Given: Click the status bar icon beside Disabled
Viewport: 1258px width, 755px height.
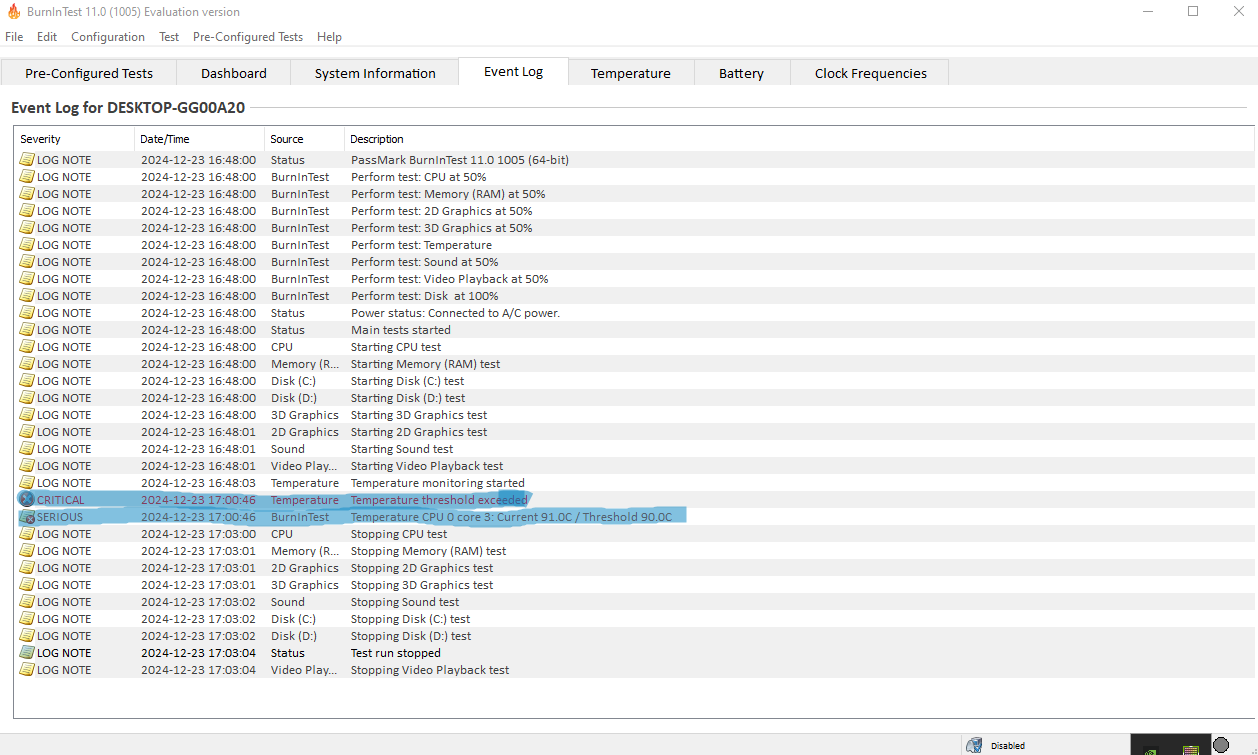Looking at the screenshot, I should click(974, 745).
